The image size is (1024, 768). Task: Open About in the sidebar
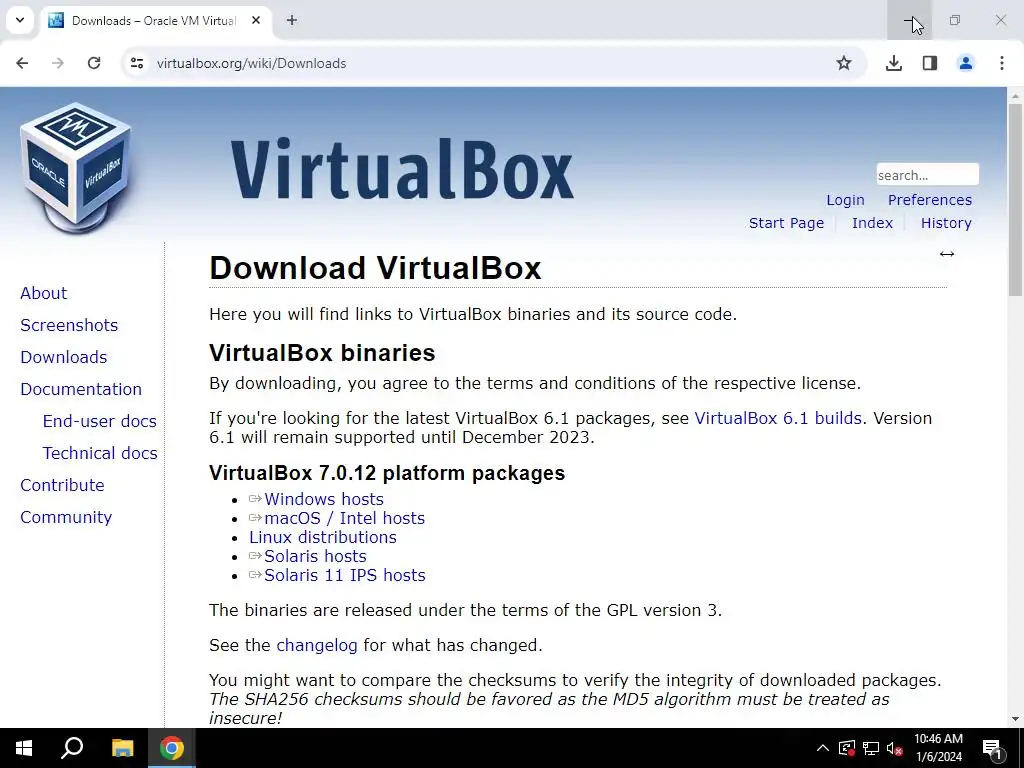pos(44,293)
